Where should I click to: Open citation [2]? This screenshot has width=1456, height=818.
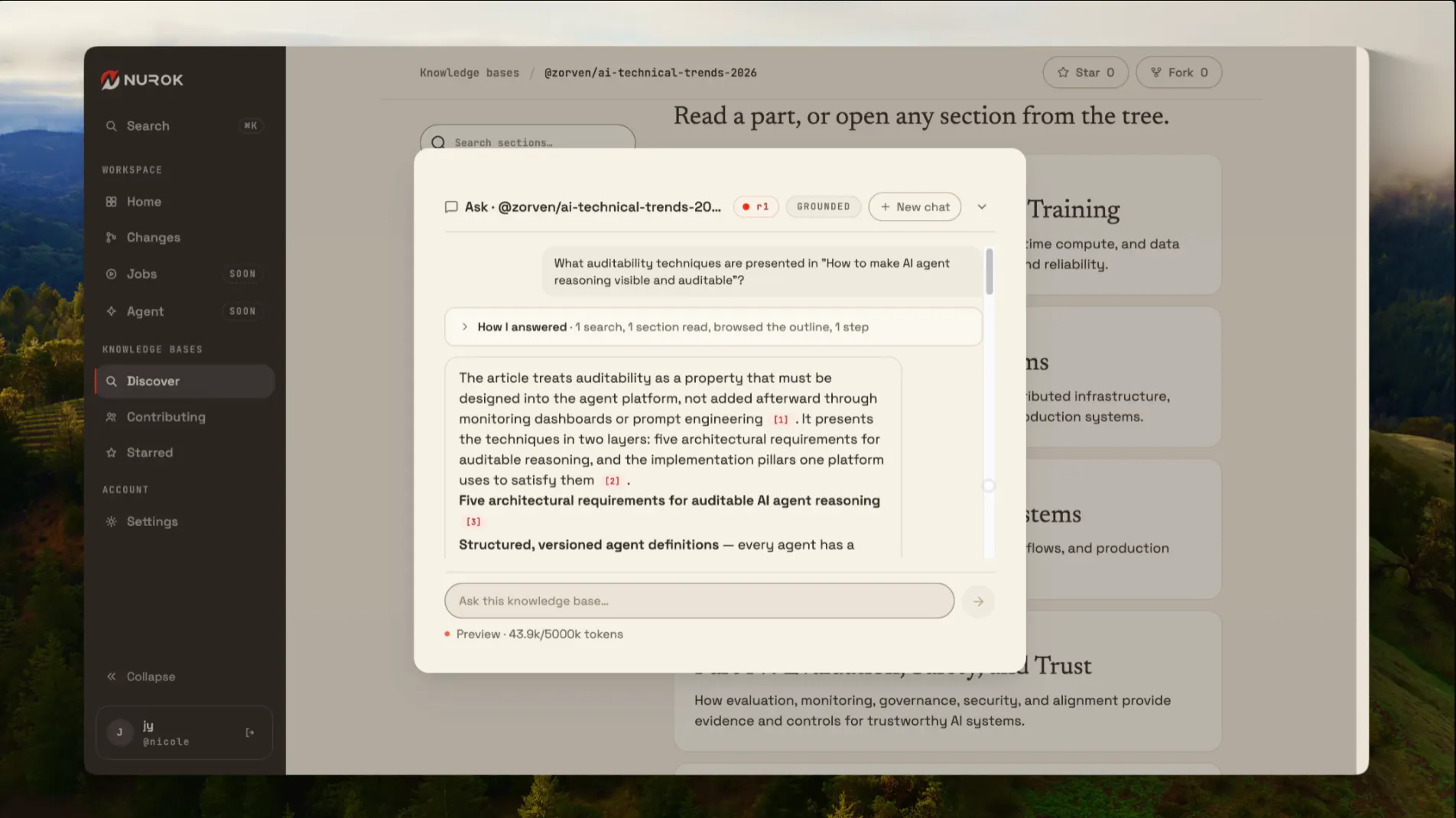612,481
